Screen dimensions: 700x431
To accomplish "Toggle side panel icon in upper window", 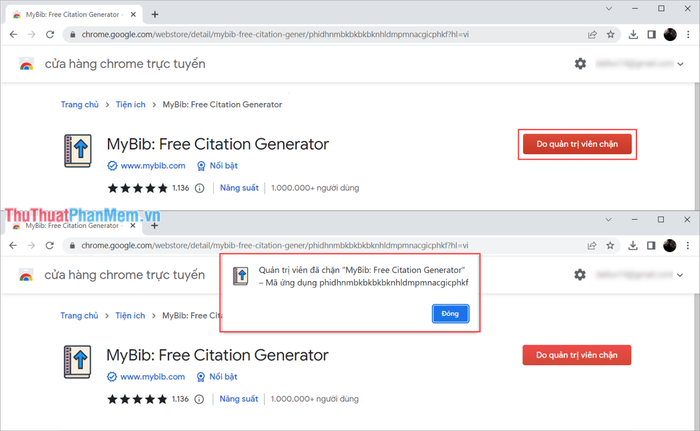I will click(651, 34).
